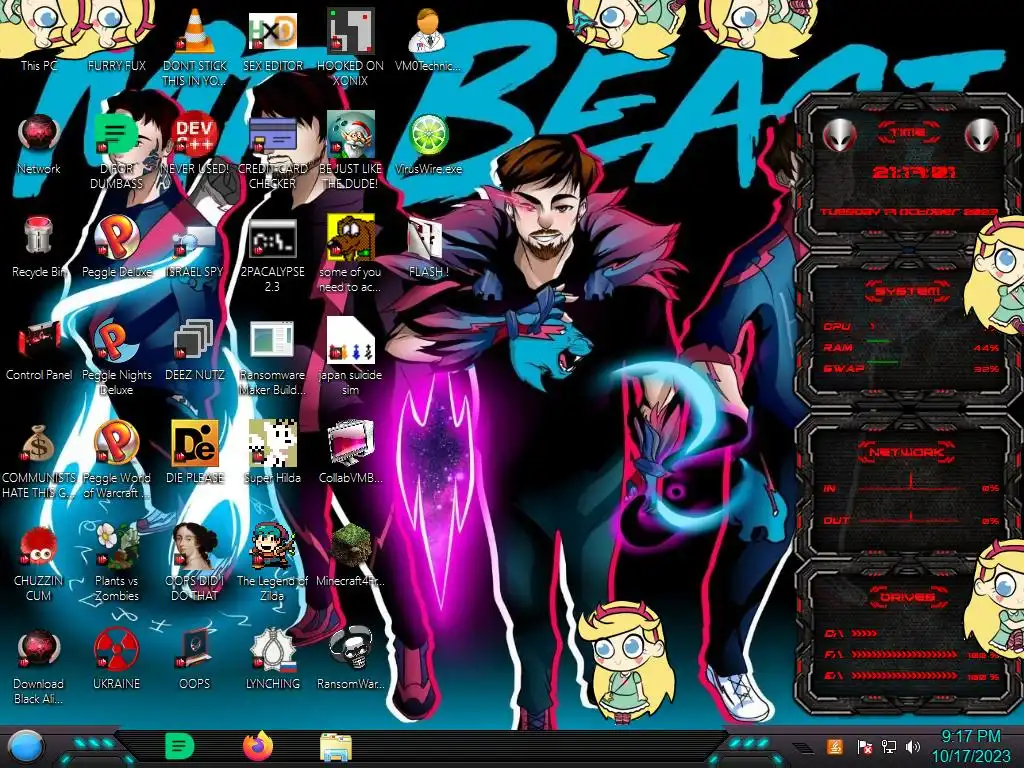This screenshot has height=768, width=1024.
Task: Click the left alien head on the widget
Action: tap(839, 136)
